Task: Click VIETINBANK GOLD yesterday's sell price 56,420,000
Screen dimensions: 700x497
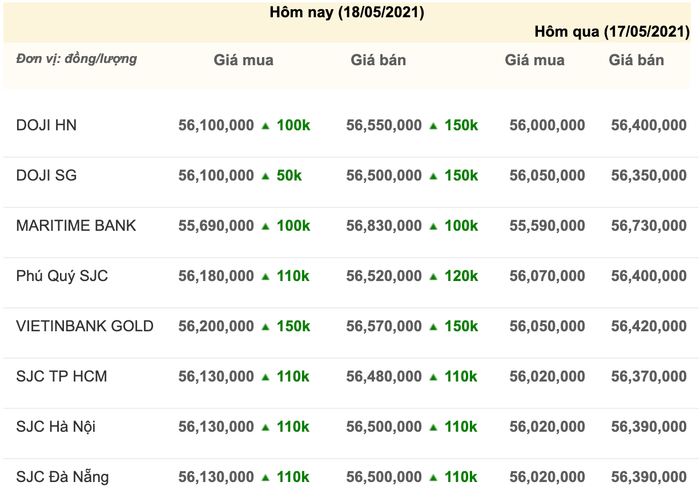Action: [649, 326]
